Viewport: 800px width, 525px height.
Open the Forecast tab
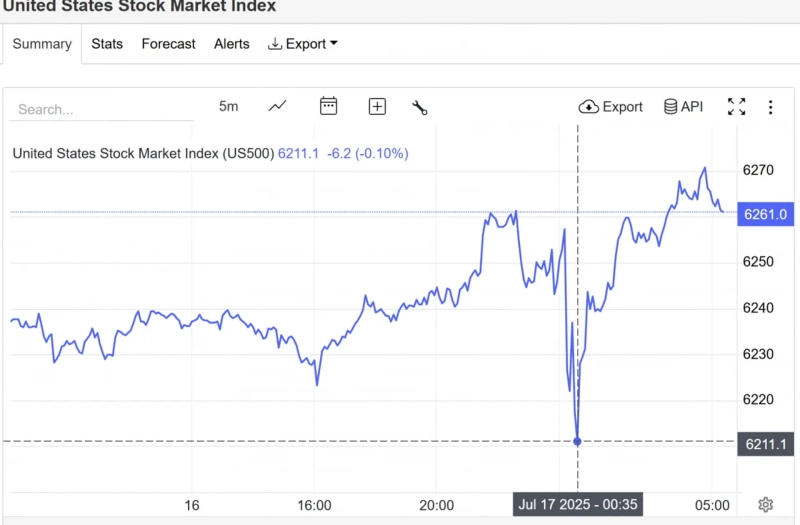(168, 44)
